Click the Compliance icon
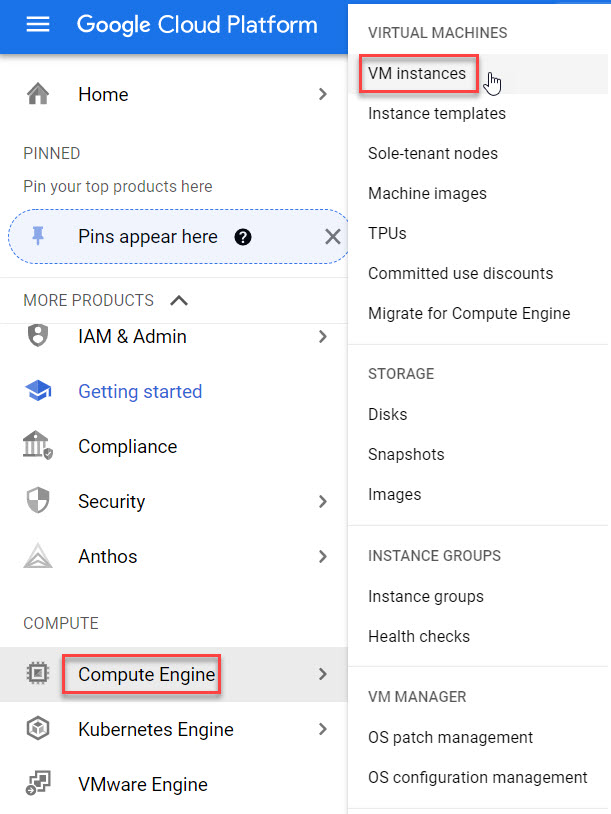 coord(37,446)
